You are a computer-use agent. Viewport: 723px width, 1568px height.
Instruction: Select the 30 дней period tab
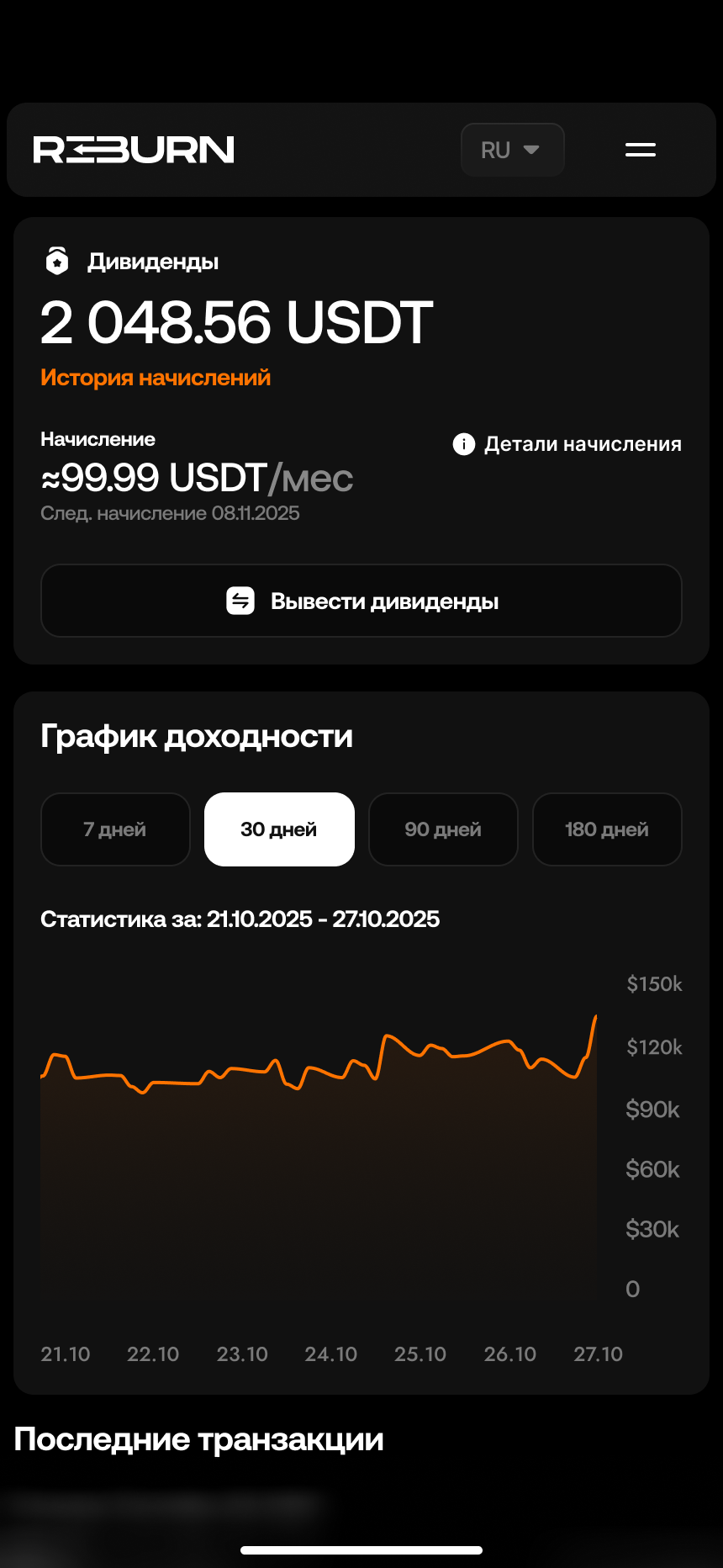click(x=279, y=829)
